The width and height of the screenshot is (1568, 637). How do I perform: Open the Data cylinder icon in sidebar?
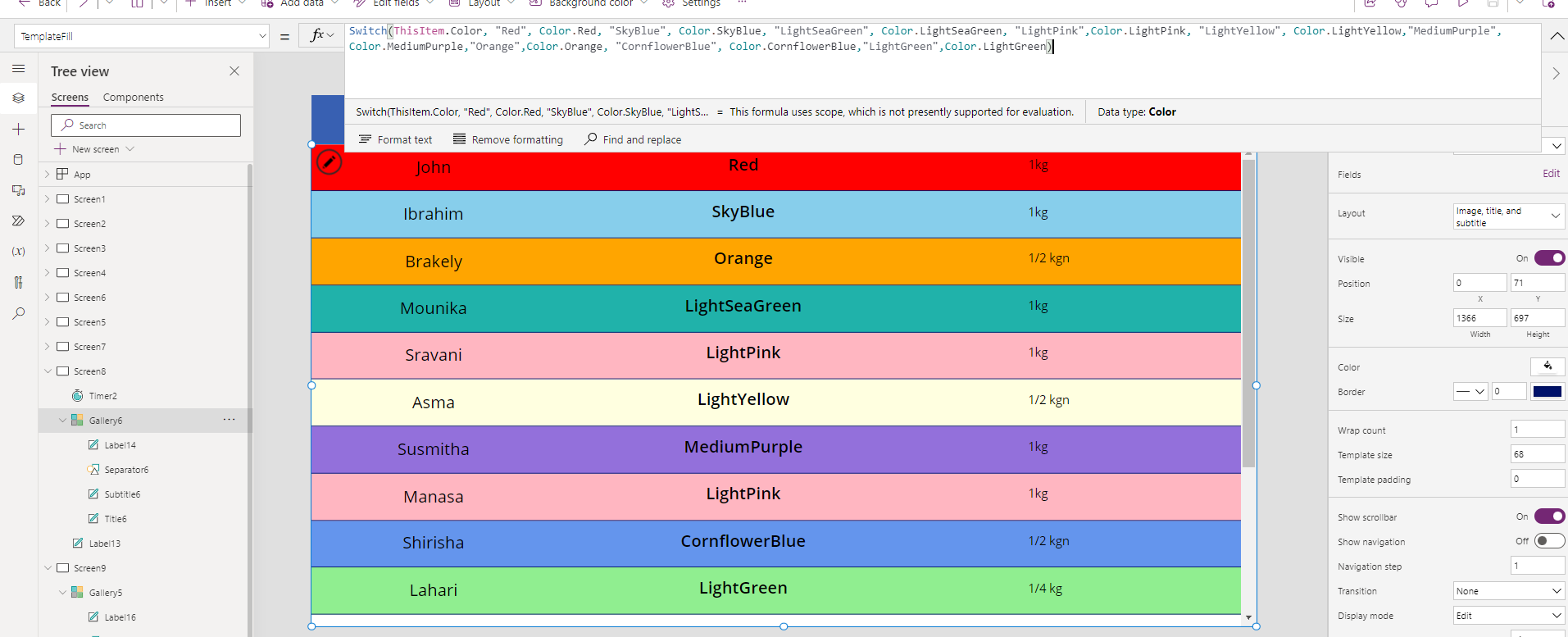(x=18, y=160)
